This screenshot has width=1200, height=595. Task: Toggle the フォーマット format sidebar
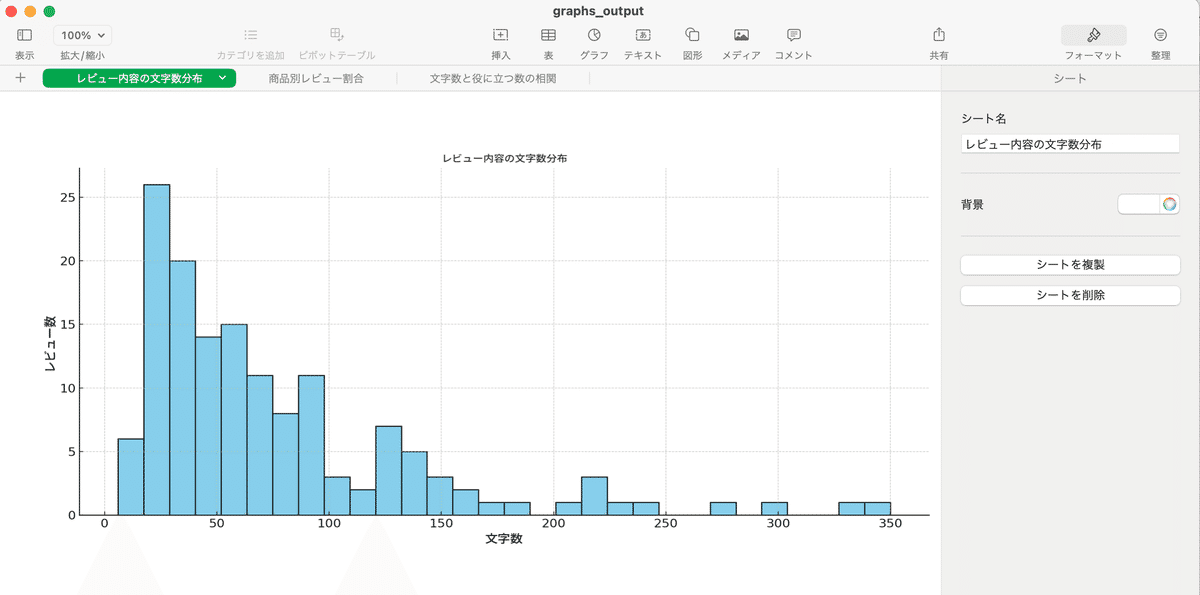1093,35
